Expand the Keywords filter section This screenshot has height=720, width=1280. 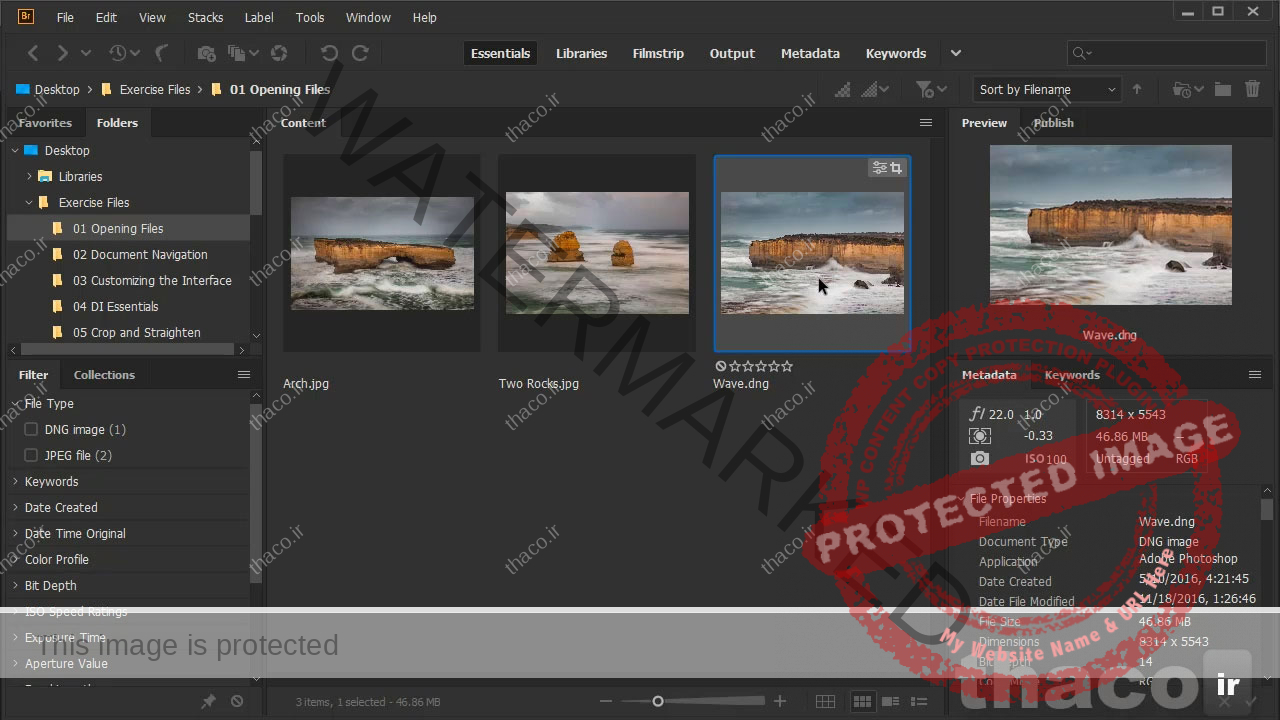coord(15,481)
